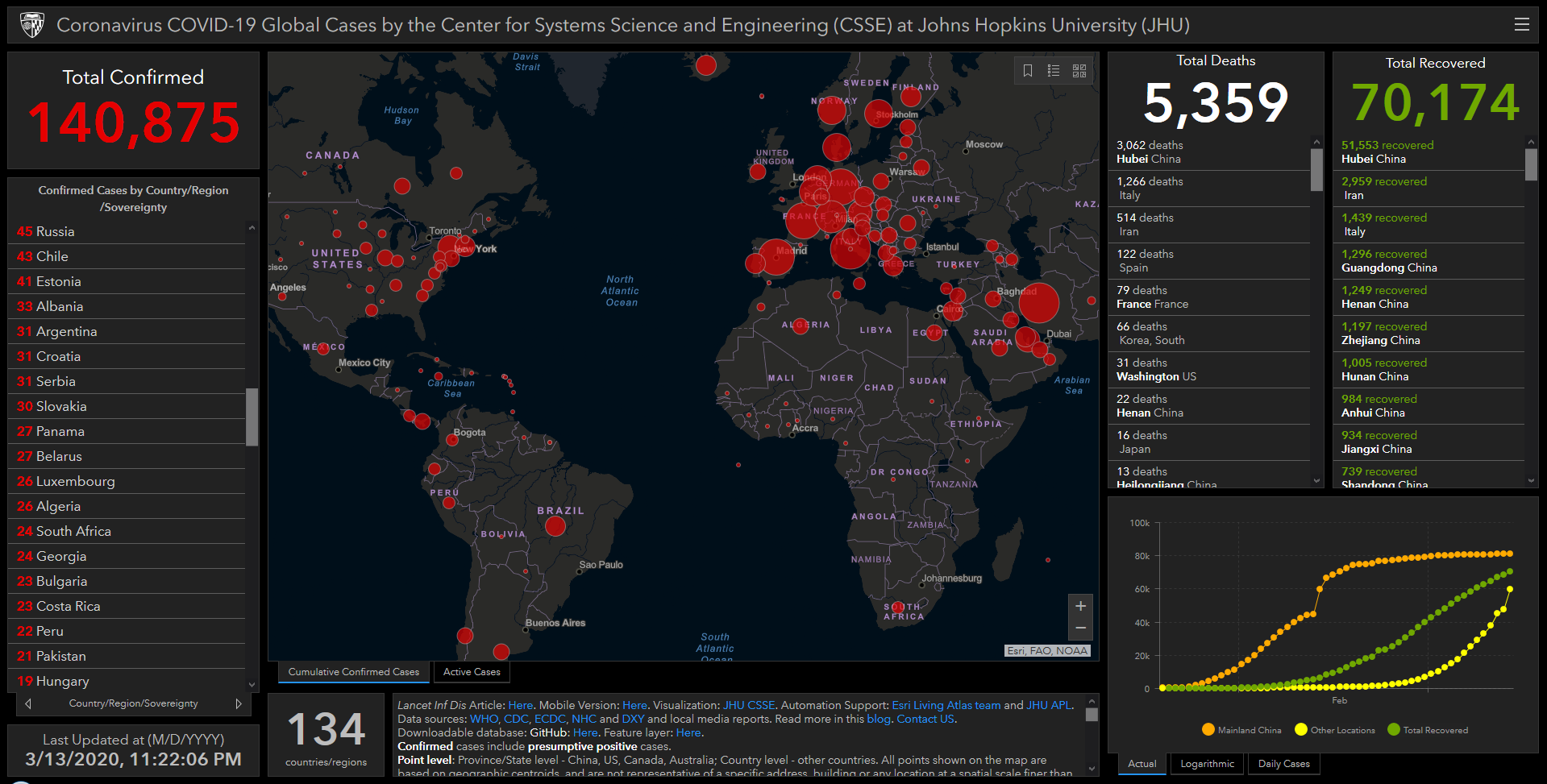Open the Lancet Inf Dis Article Here link
The image size is (1547, 784).
point(521,705)
